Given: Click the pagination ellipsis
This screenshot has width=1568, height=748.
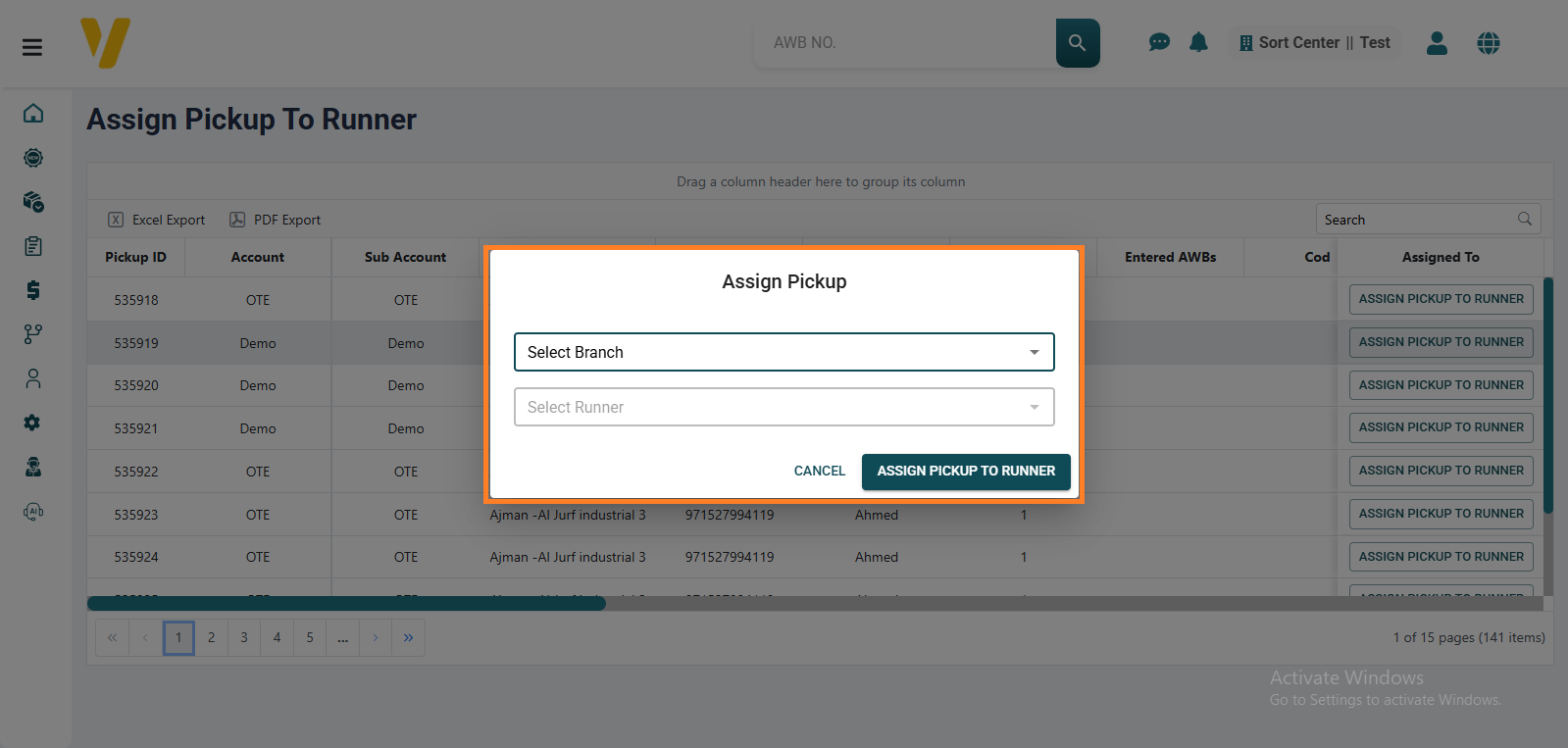Looking at the screenshot, I should click(342, 638).
